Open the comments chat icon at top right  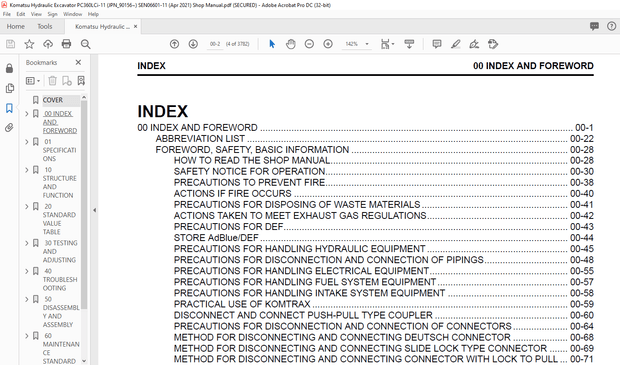(594, 26)
